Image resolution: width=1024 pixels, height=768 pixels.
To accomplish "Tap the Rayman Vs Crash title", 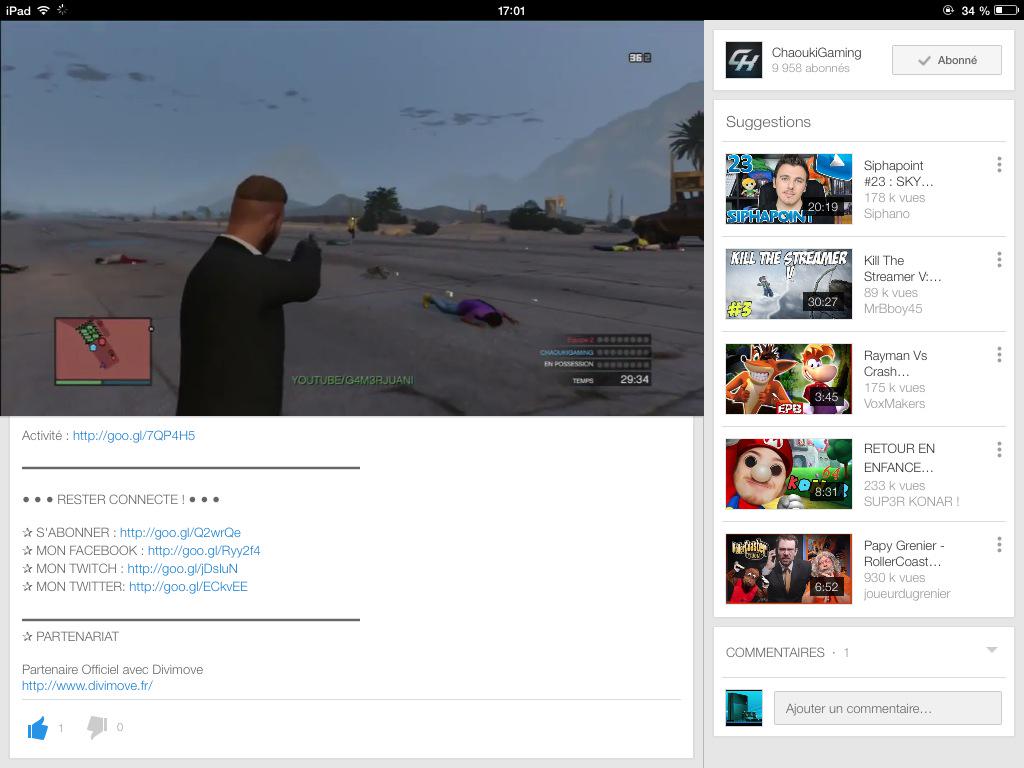I will [895, 364].
